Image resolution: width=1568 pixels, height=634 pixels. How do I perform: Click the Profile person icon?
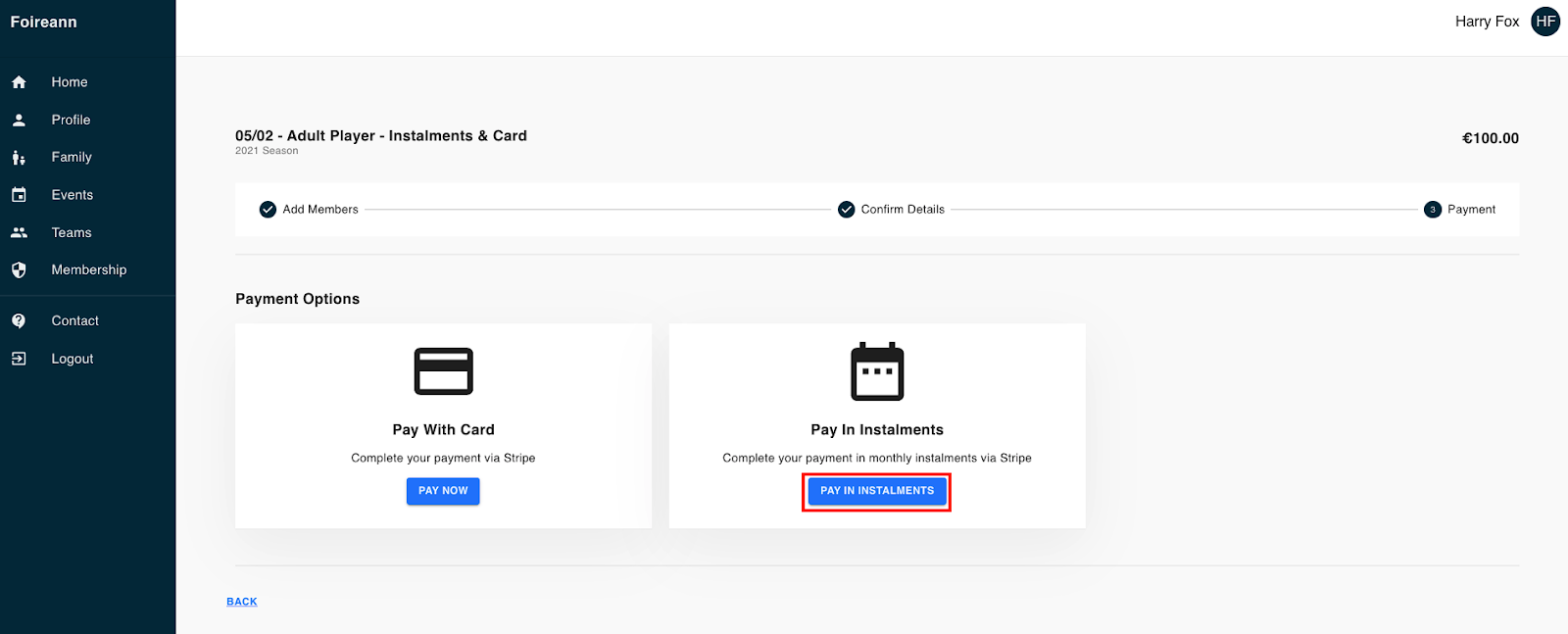coord(19,120)
